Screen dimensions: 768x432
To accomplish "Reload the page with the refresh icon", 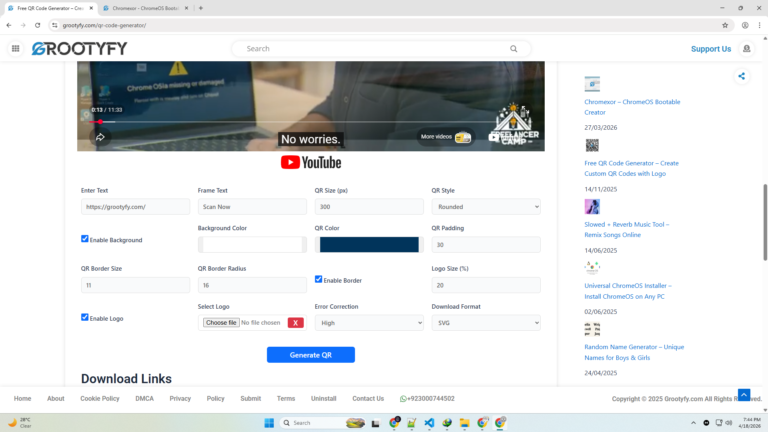I will tap(37, 25).
